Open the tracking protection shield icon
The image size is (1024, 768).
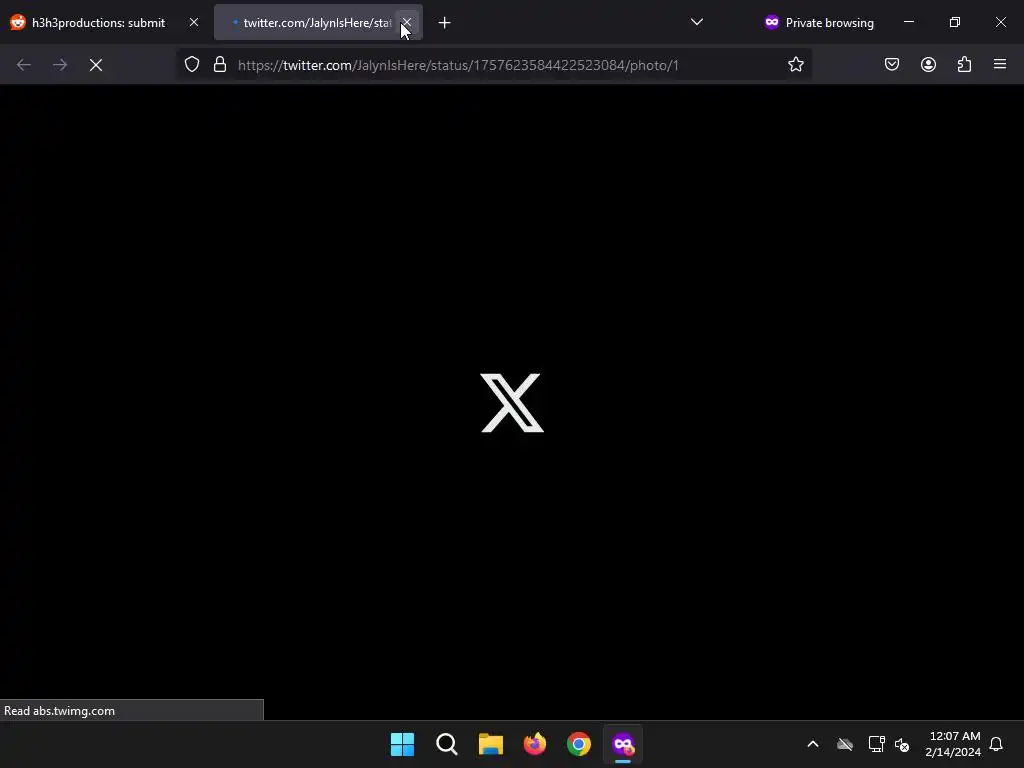(192, 65)
